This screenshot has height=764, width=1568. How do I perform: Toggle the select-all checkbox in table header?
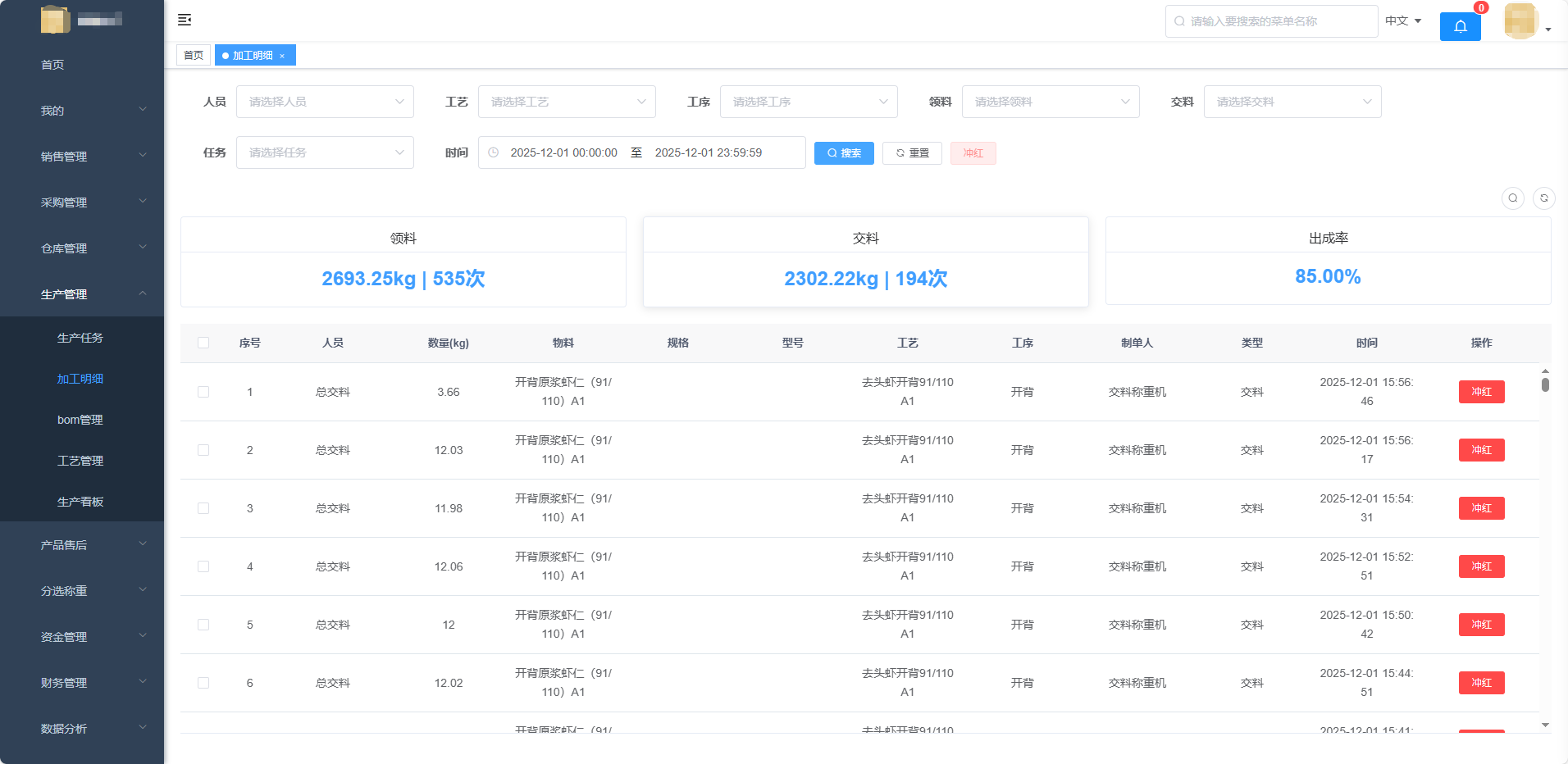(x=203, y=343)
